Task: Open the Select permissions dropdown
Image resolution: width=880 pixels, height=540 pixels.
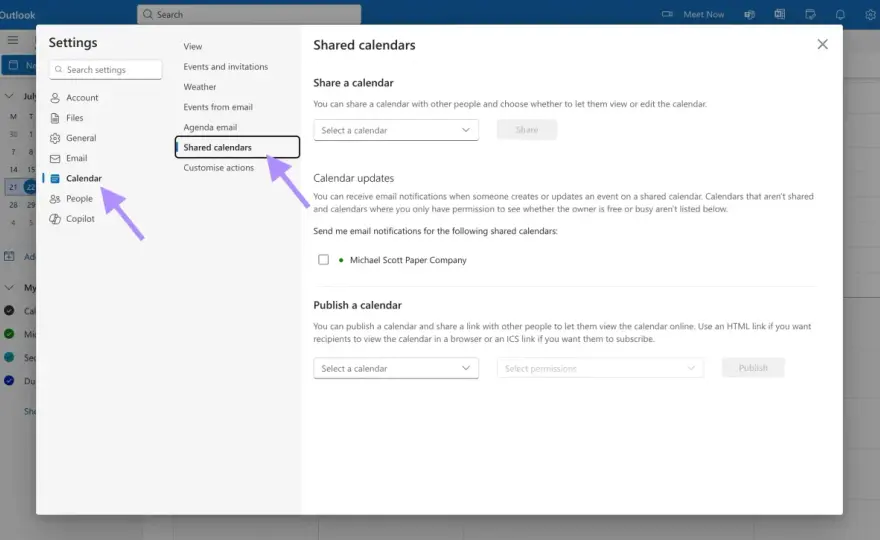Action: coord(600,368)
